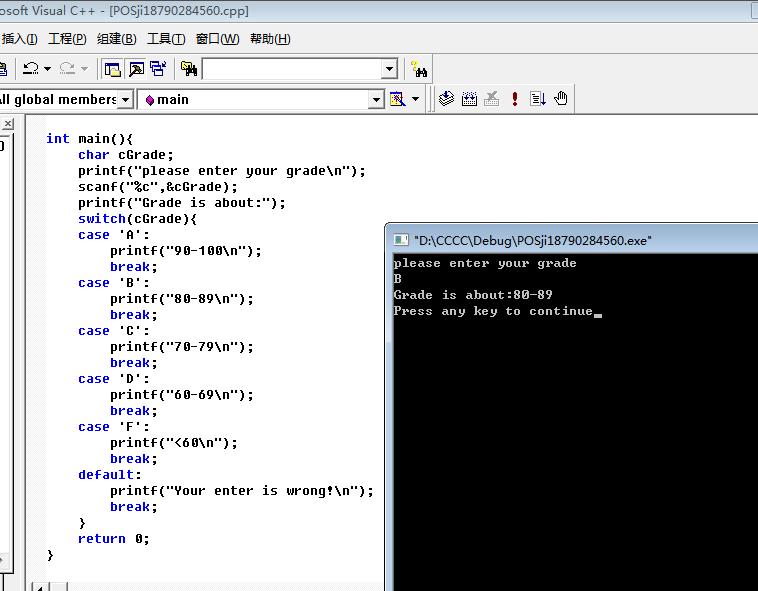Click the greyed-out Redo icon
The height and width of the screenshot is (591, 758).
point(67,69)
